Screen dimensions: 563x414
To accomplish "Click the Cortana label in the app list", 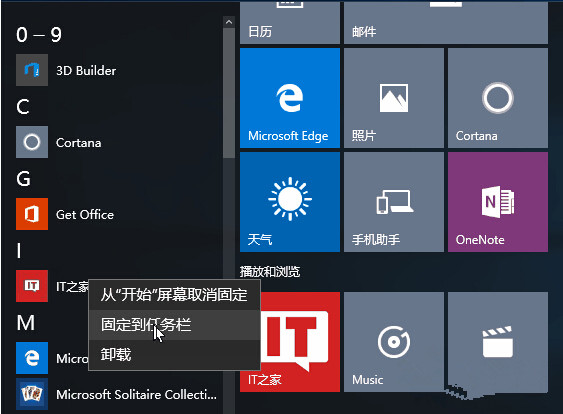I will [x=79, y=143].
